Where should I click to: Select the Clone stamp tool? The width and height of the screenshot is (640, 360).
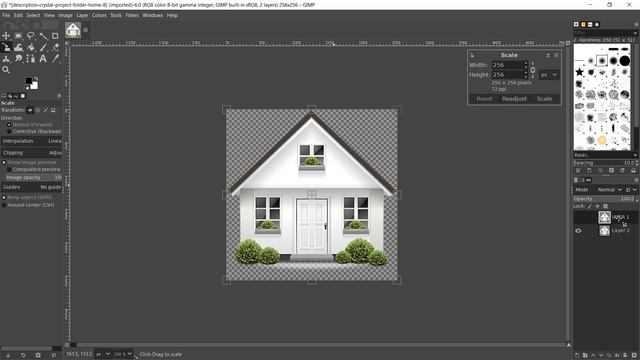pos(6,59)
